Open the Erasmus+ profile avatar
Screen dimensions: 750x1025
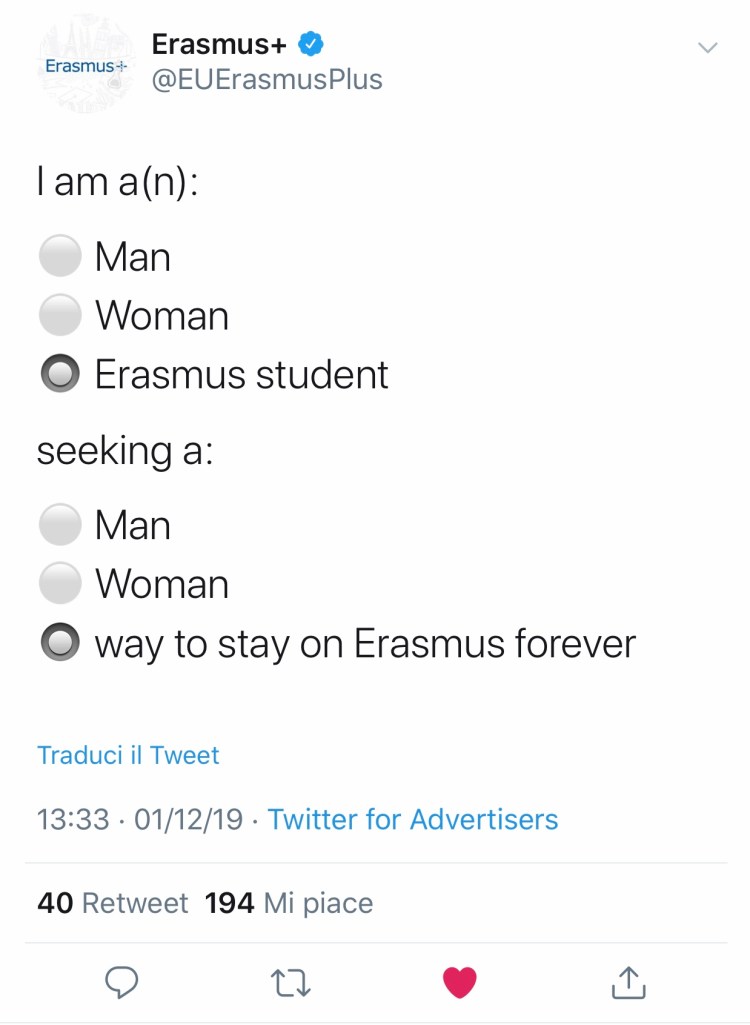tap(85, 65)
